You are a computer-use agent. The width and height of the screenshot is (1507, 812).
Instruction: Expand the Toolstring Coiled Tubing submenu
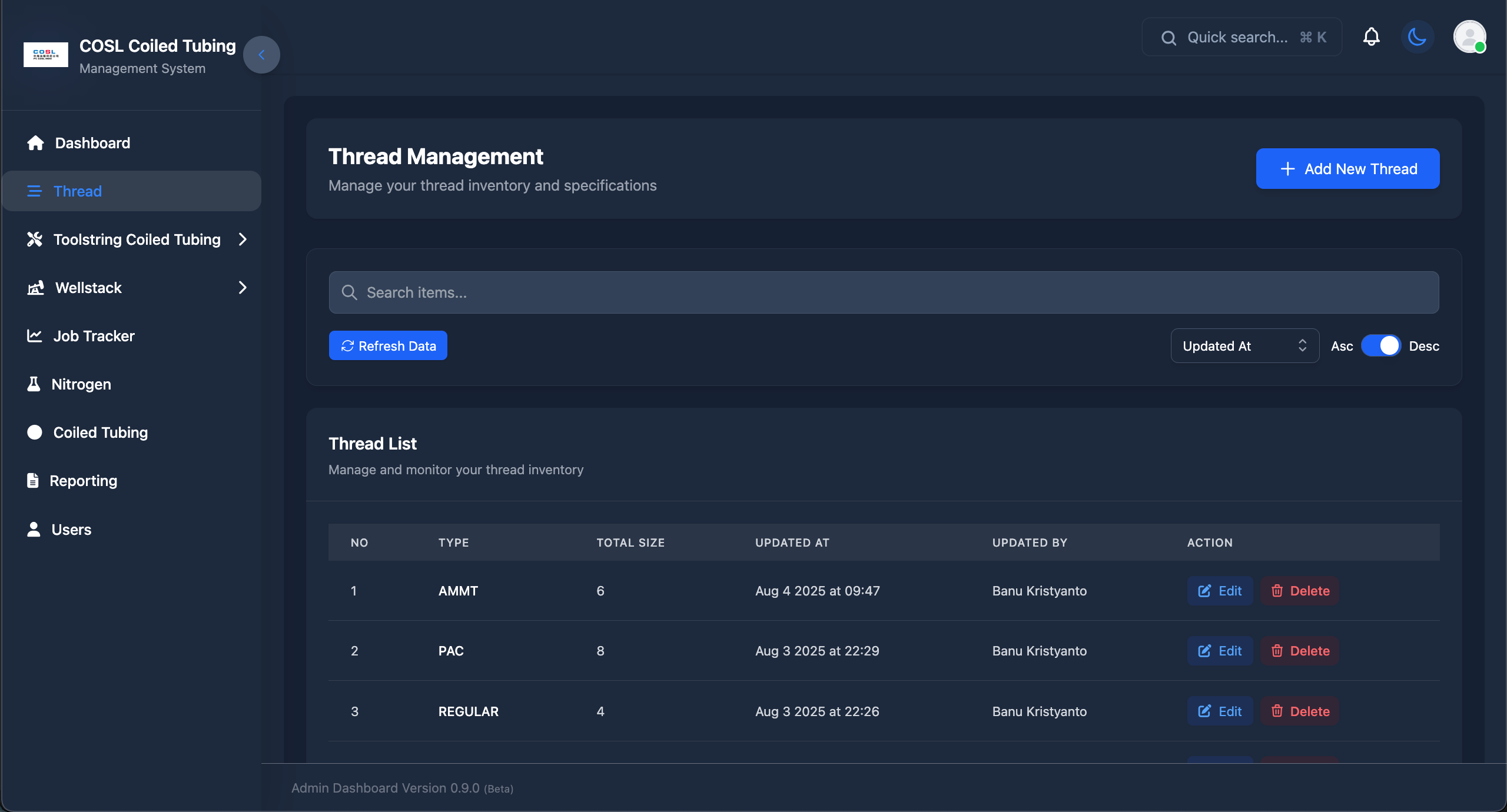(243, 239)
